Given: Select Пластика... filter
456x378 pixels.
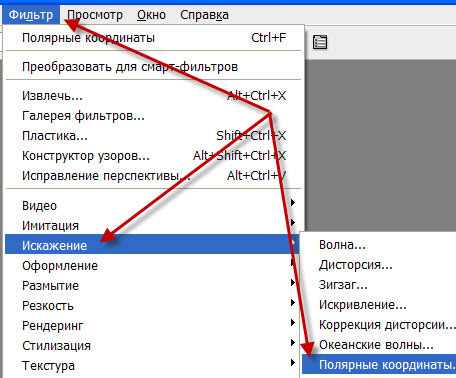Looking at the screenshot, I should pyautogui.click(x=154, y=136).
